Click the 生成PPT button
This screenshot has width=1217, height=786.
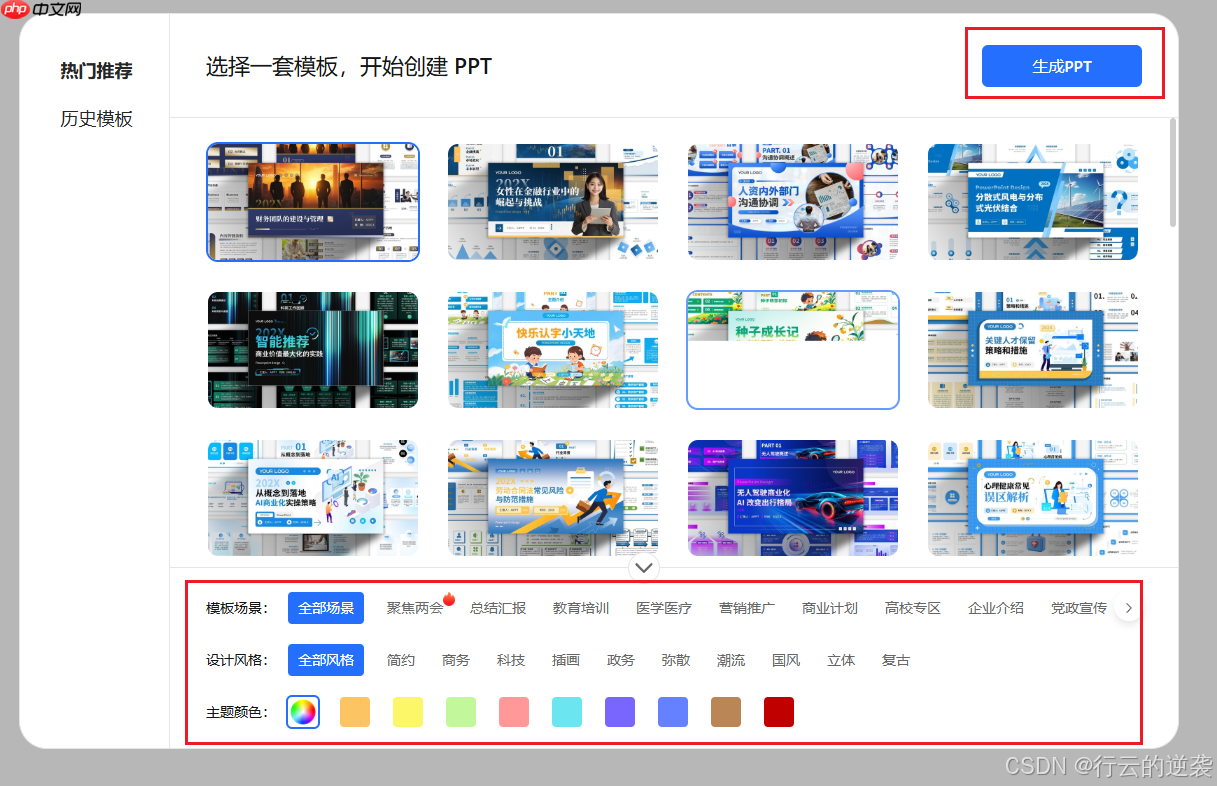(x=1061, y=65)
